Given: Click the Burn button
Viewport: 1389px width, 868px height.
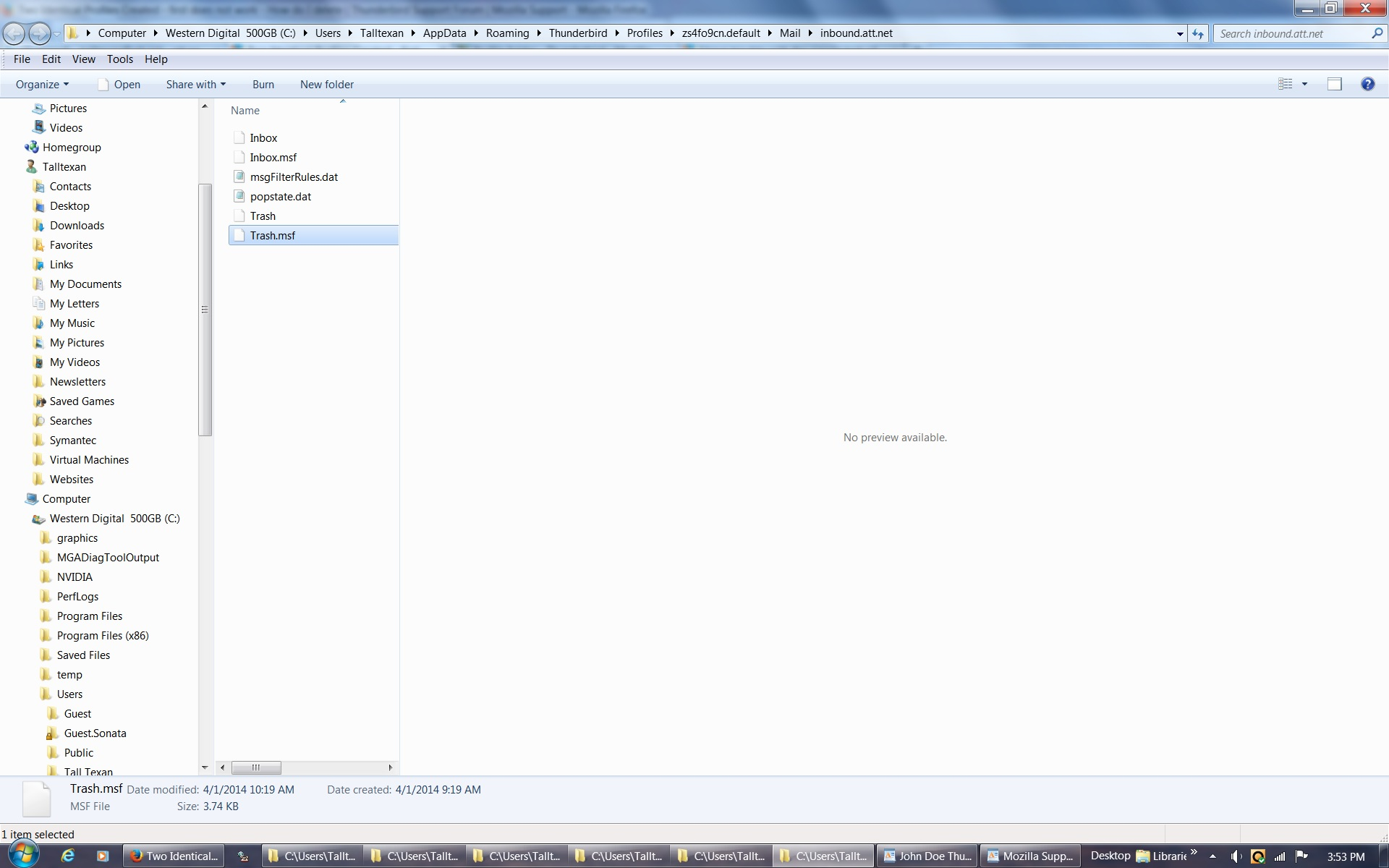Looking at the screenshot, I should click(x=263, y=84).
